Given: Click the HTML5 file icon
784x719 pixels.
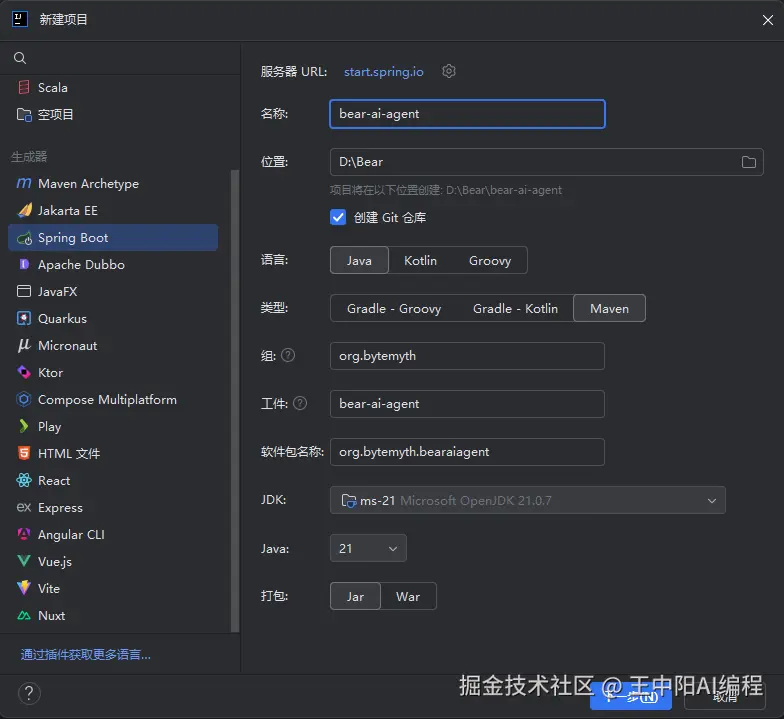Looking at the screenshot, I should pyautogui.click(x=24, y=454).
